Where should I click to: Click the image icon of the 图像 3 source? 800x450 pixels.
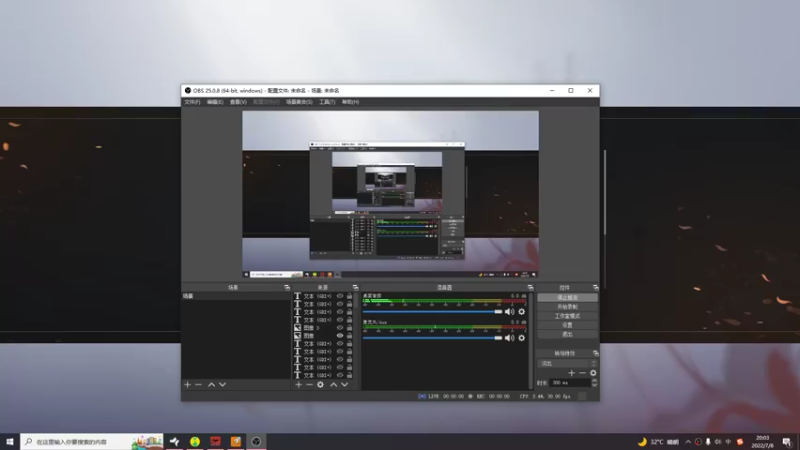tap(297, 328)
